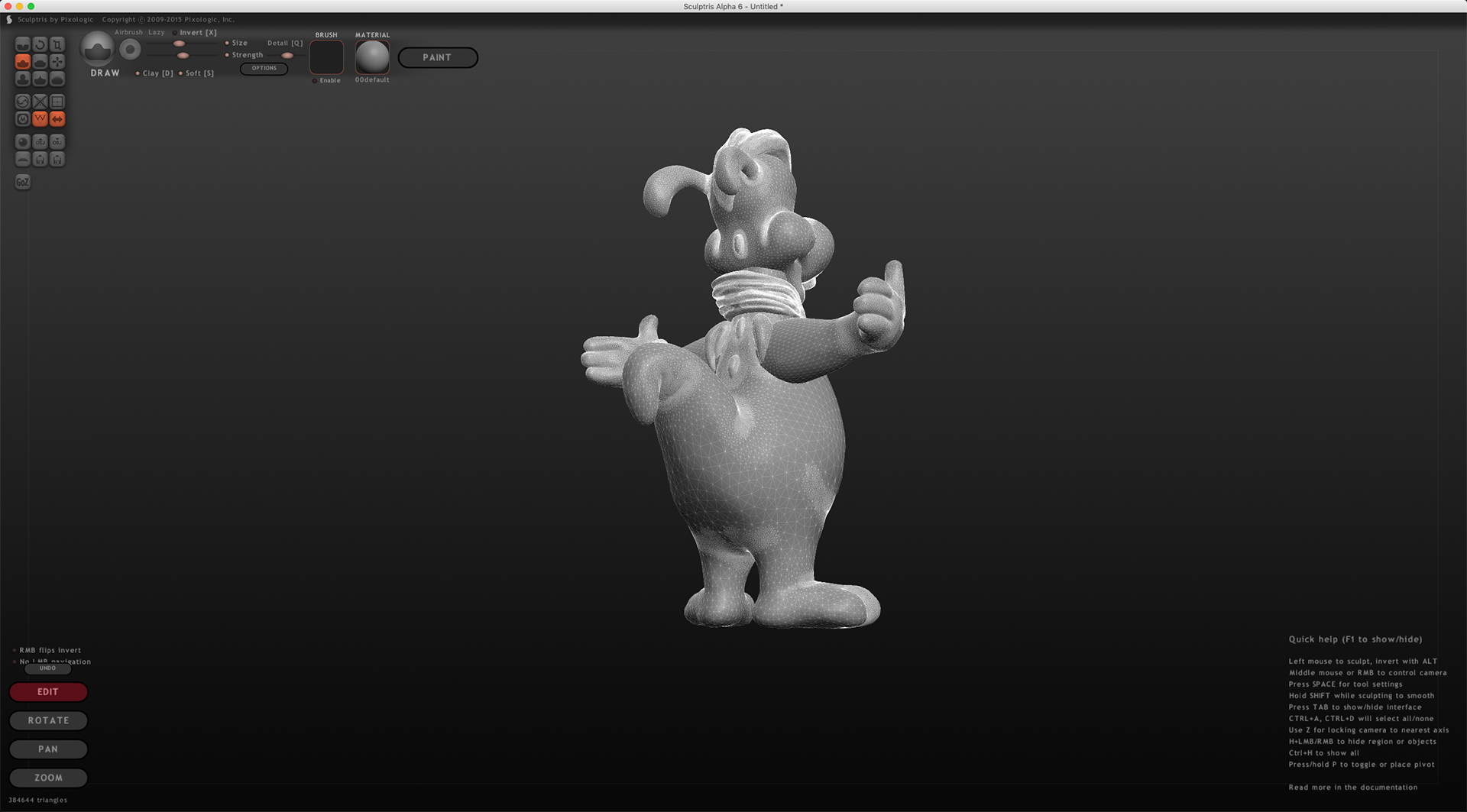Click 'Read more in the documentation' link
The image size is (1467, 812).
1353,788
